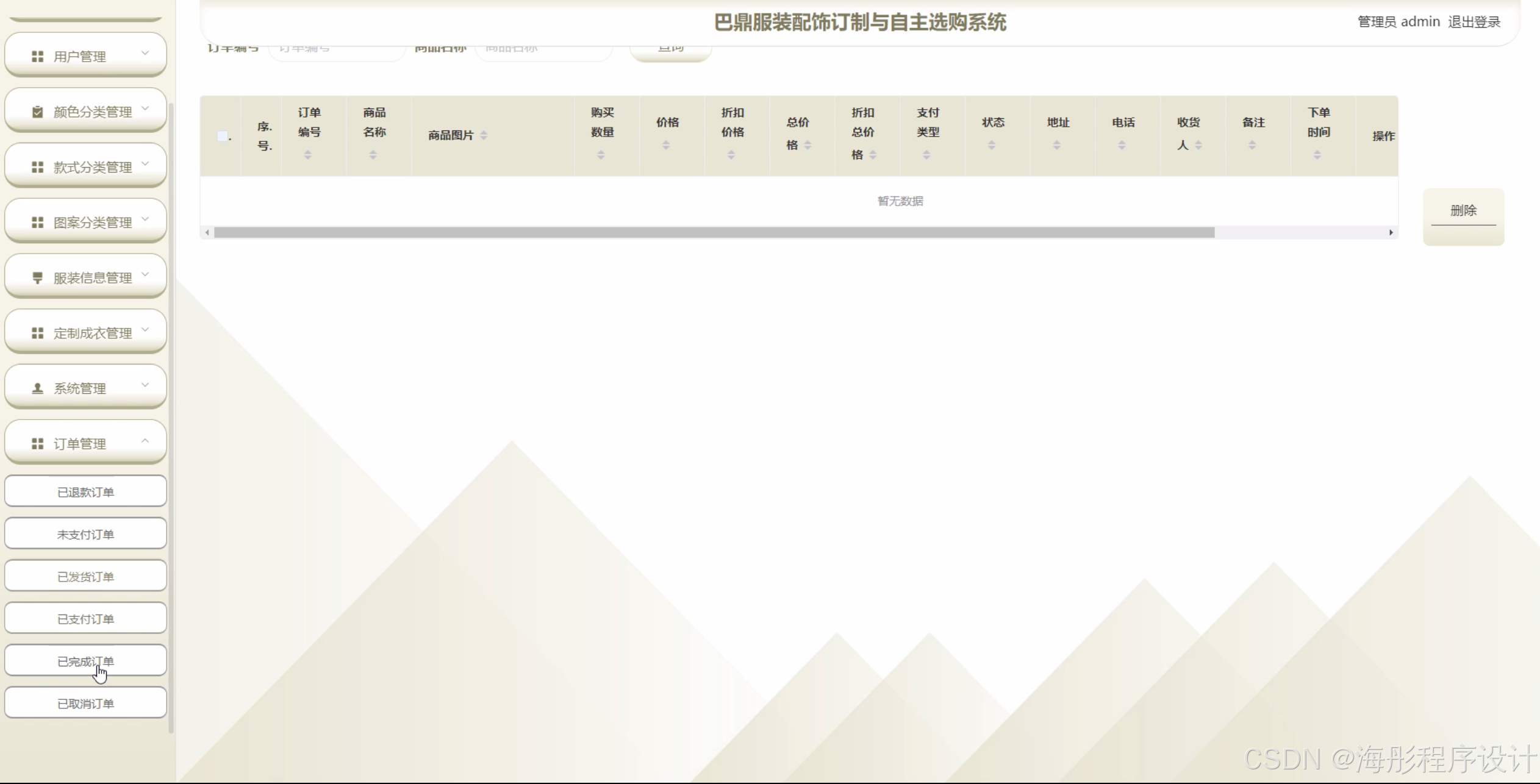1540x784 pixels.
Task: Click the 退出登录 link
Action: 1474,22
